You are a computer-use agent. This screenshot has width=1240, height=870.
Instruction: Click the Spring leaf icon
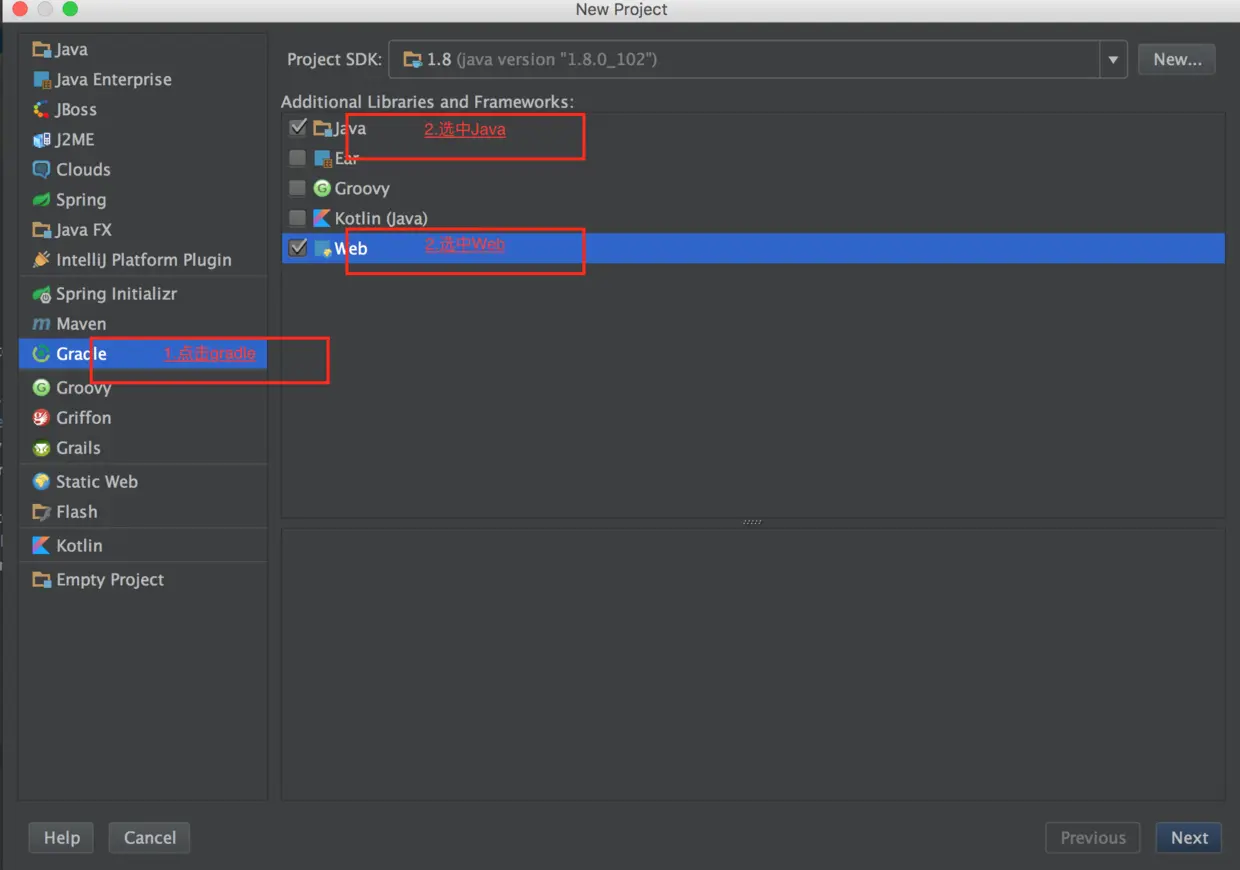[41, 200]
